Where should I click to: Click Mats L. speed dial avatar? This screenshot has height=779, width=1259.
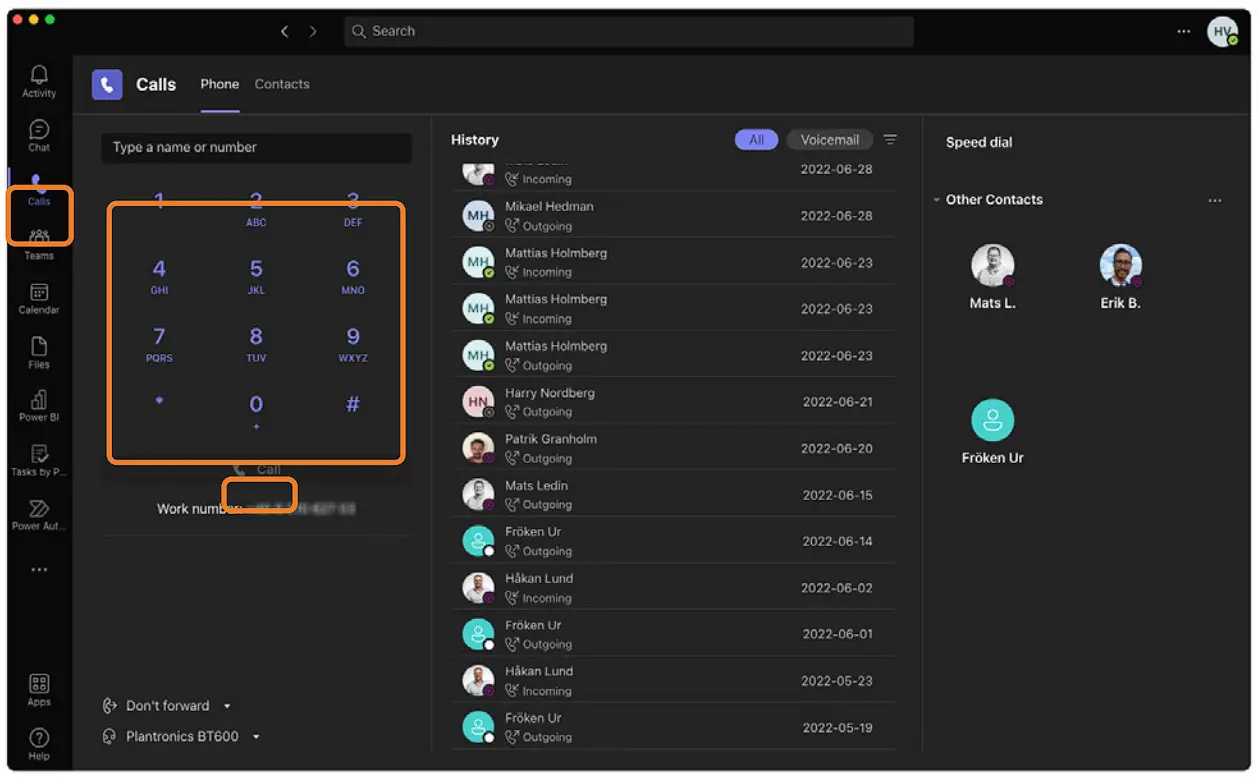click(x=993, y=266)
